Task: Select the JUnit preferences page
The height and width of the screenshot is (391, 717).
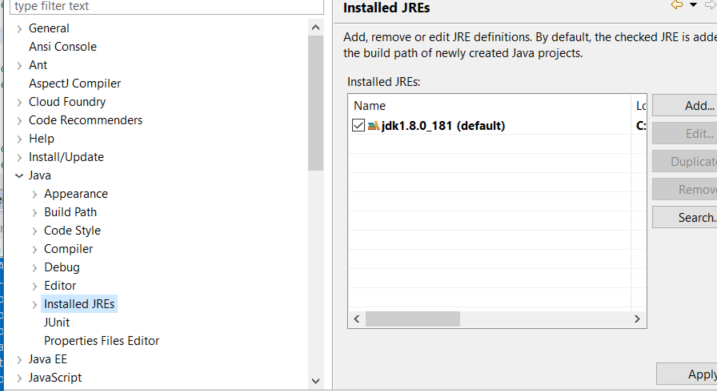Action: [57, 322]
